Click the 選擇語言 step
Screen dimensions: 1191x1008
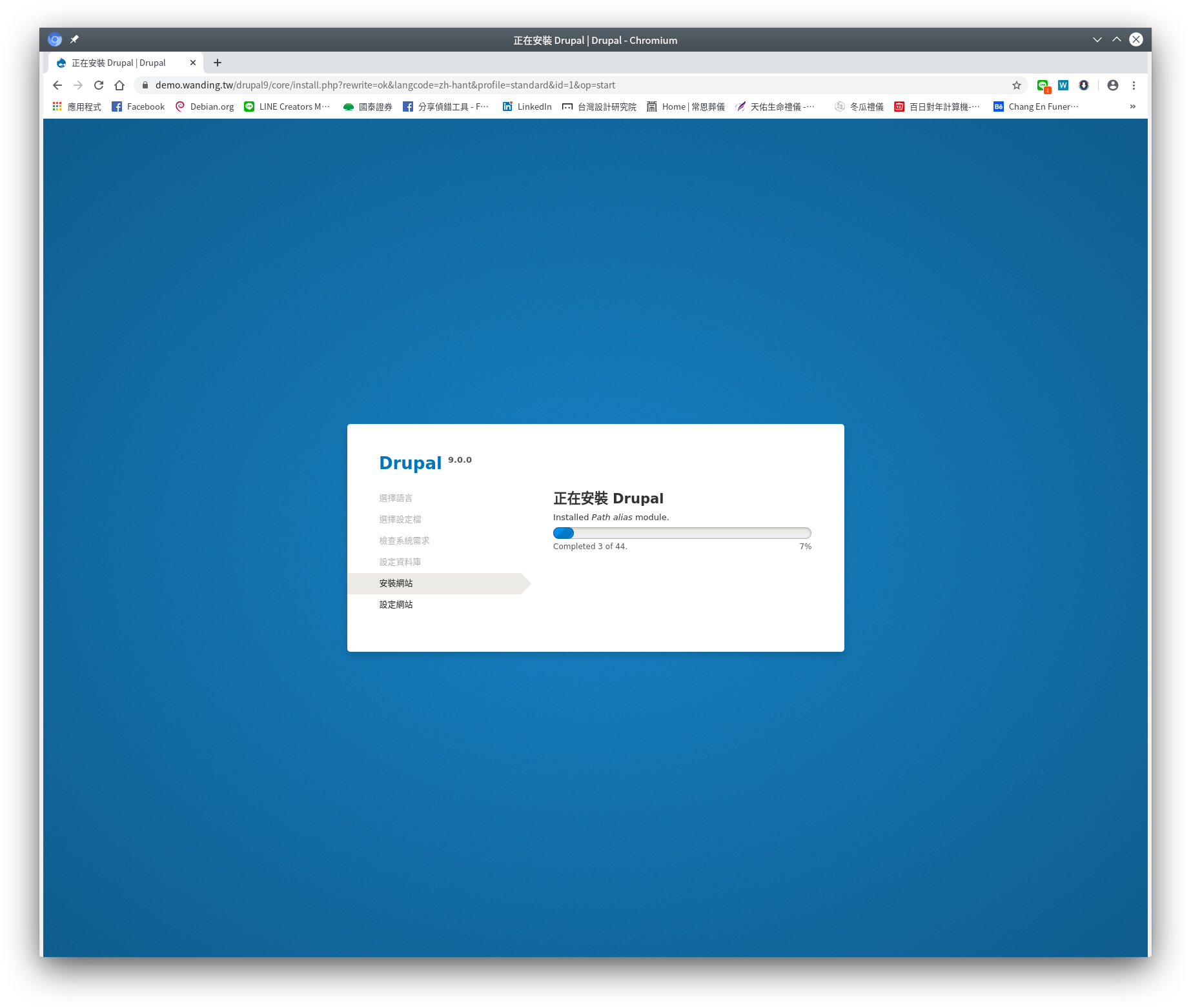[x=396, y=498]
